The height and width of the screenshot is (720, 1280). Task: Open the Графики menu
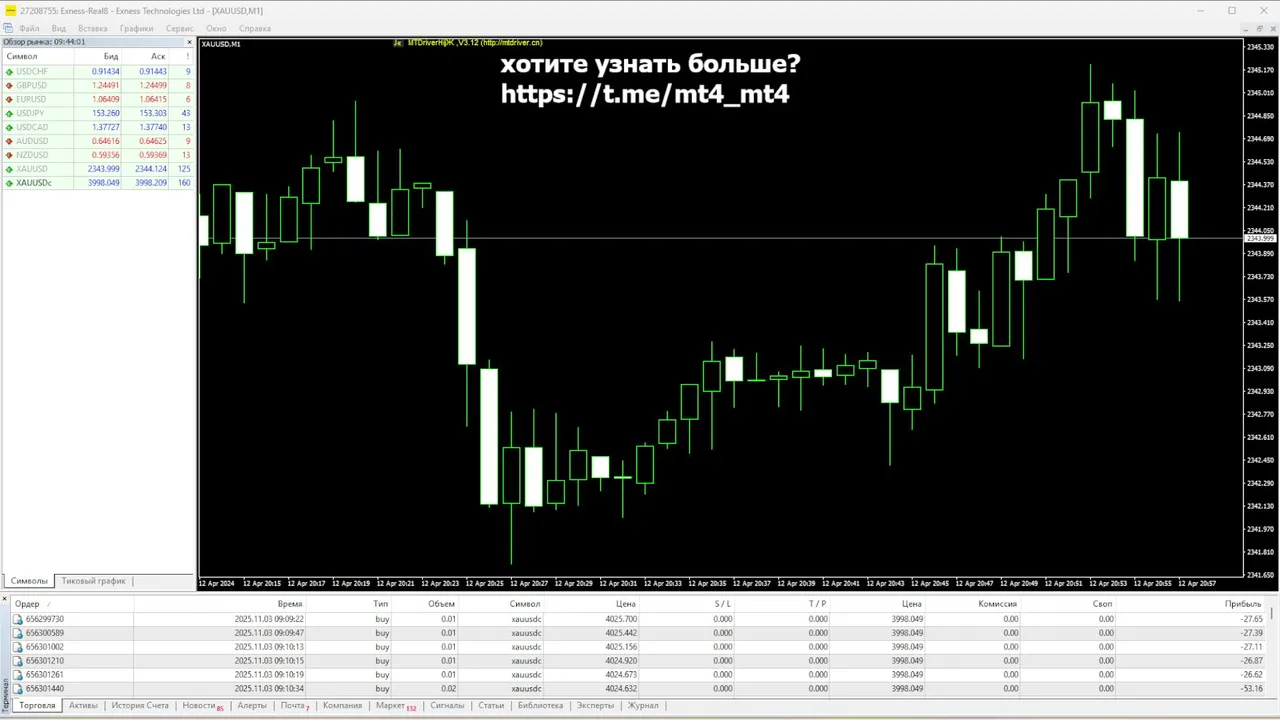point(137,29)
